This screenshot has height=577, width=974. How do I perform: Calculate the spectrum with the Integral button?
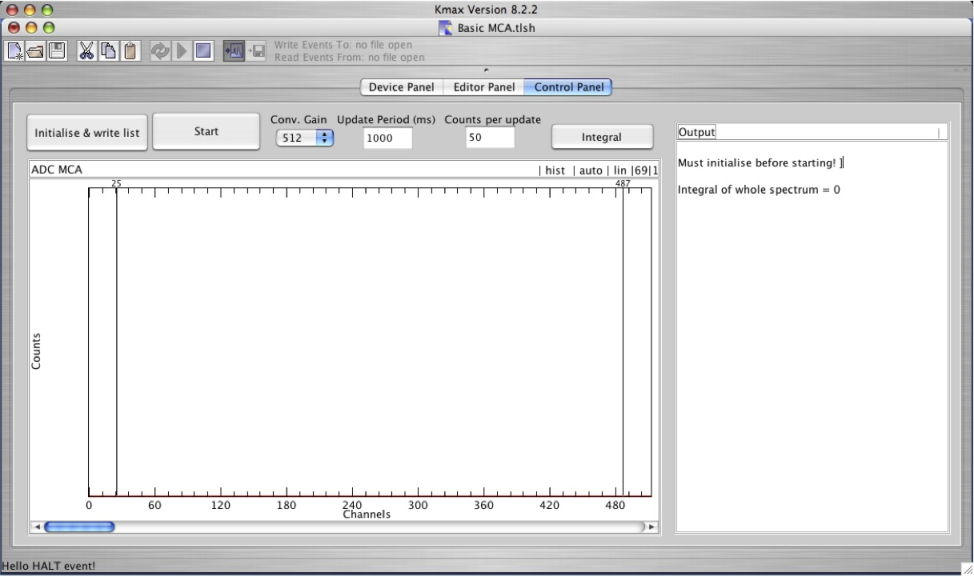[602, 137]
